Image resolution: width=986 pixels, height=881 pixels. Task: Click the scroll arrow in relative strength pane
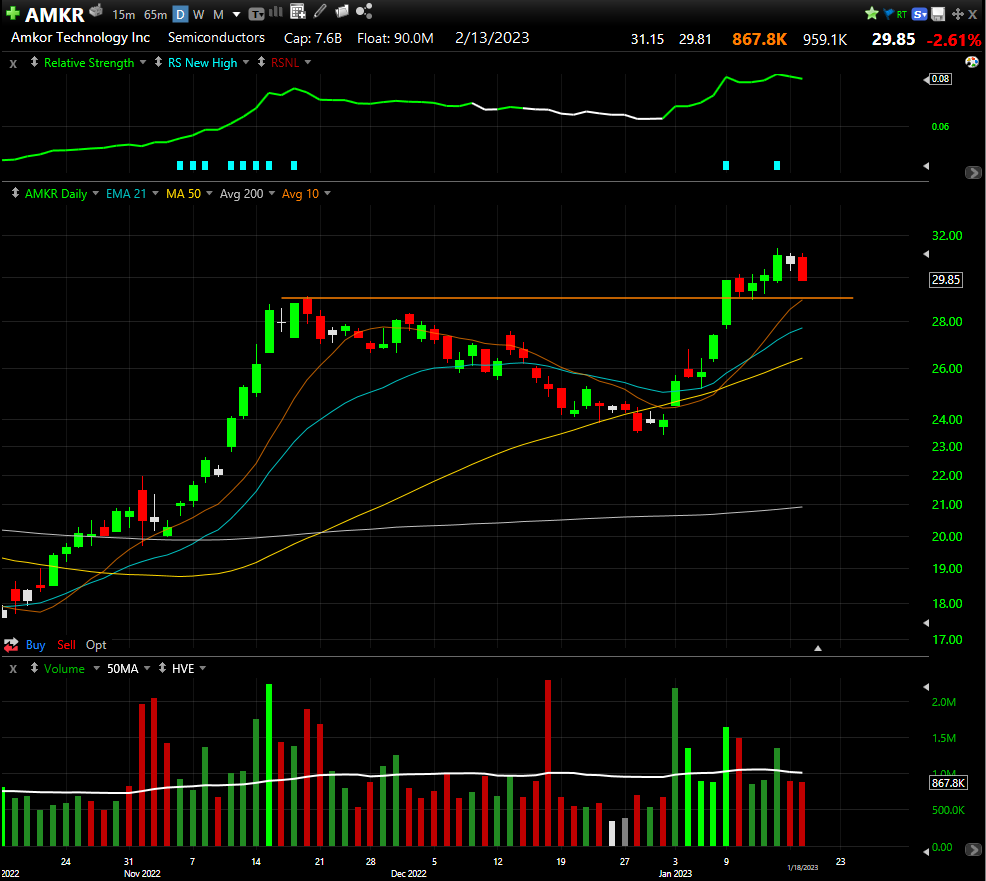pyautogui.click(x=972, y=172)
